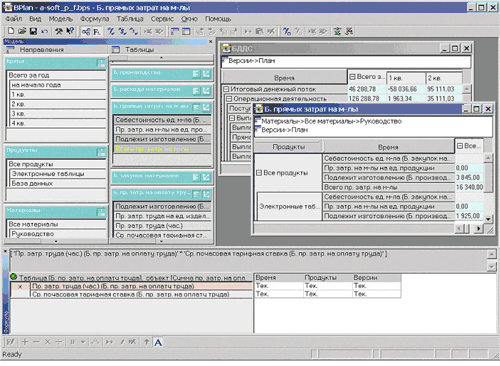Click the 2 кв. column header

(444, 78)
